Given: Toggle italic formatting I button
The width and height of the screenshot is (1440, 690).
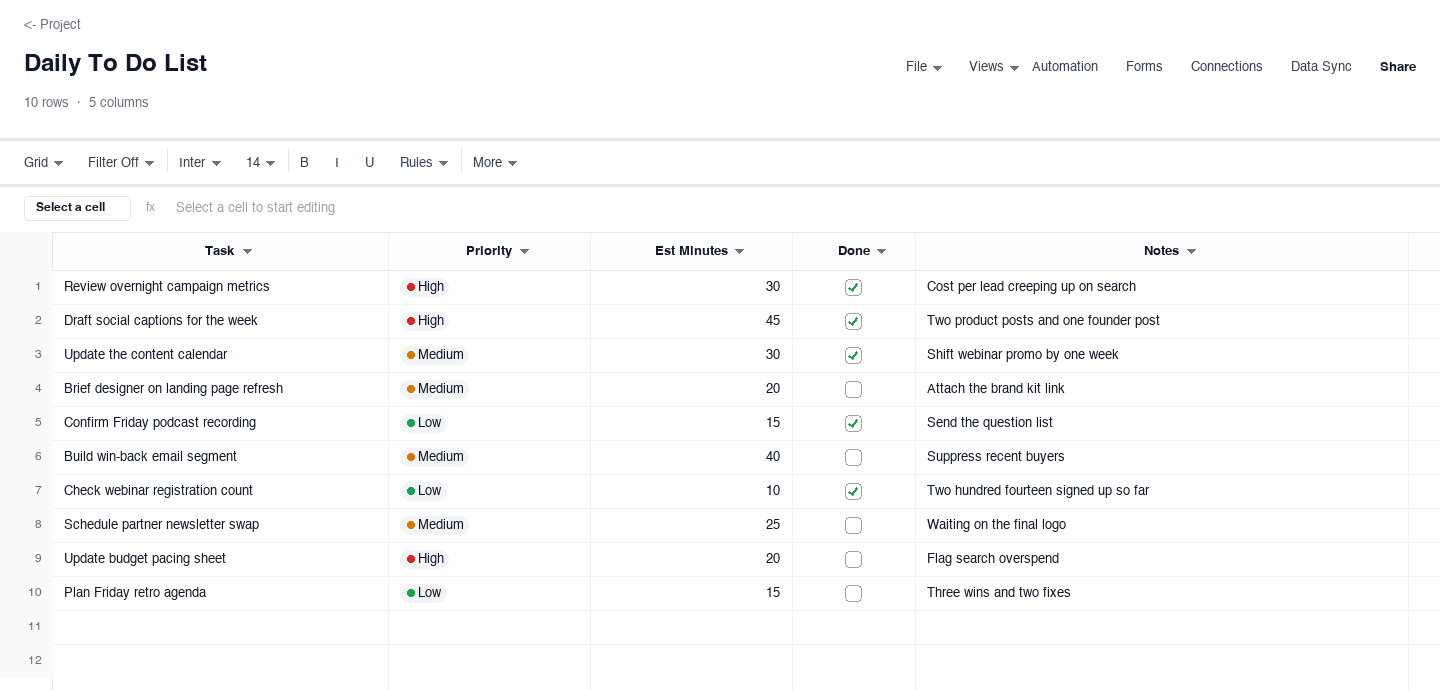Looking at the screenshot, I should tap(336, 162).
